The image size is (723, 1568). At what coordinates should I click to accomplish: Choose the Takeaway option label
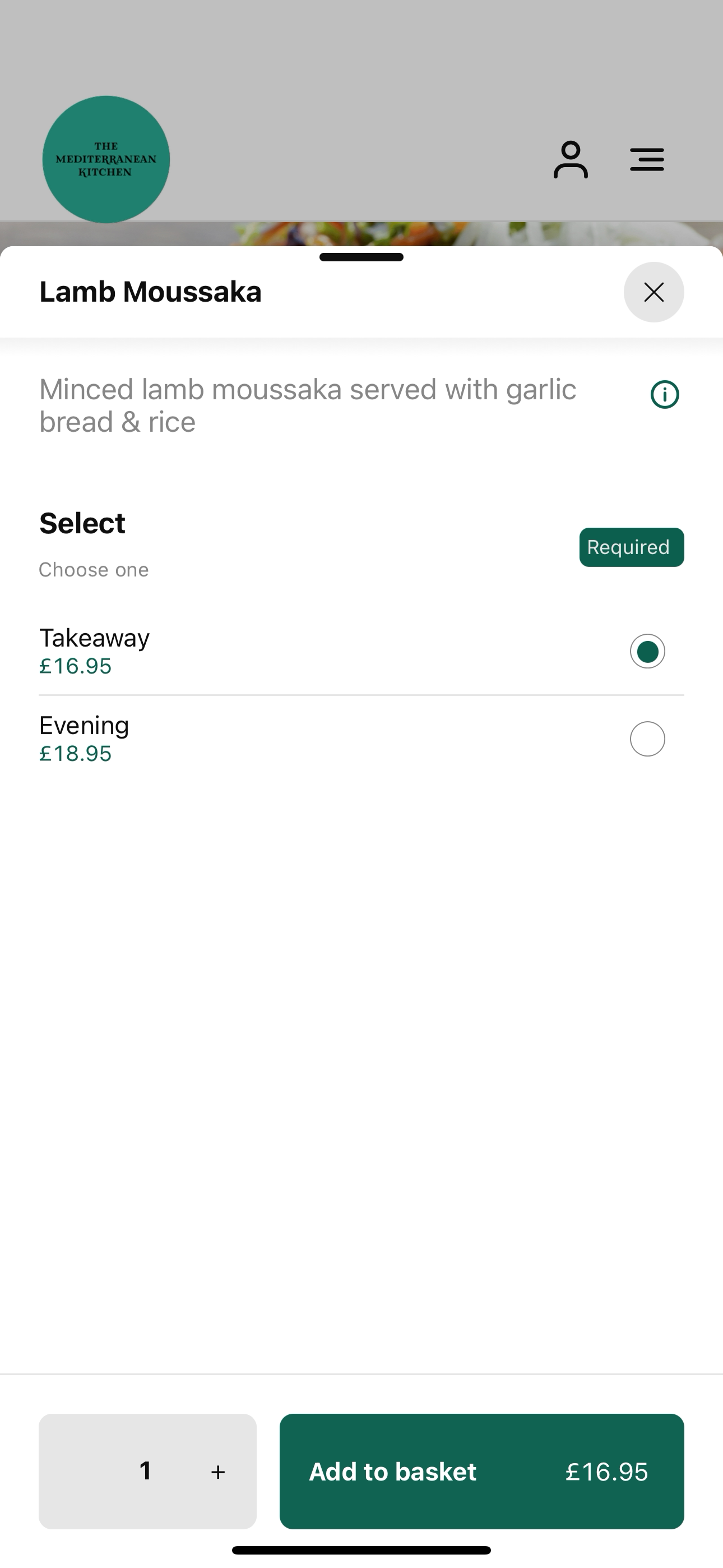click(94, 638)
